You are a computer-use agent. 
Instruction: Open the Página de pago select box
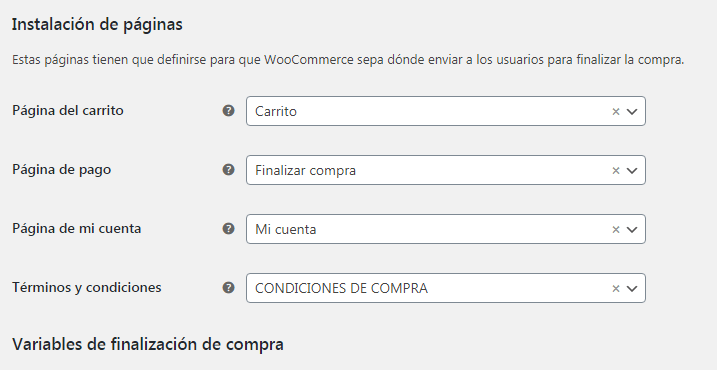coord(446,170)
